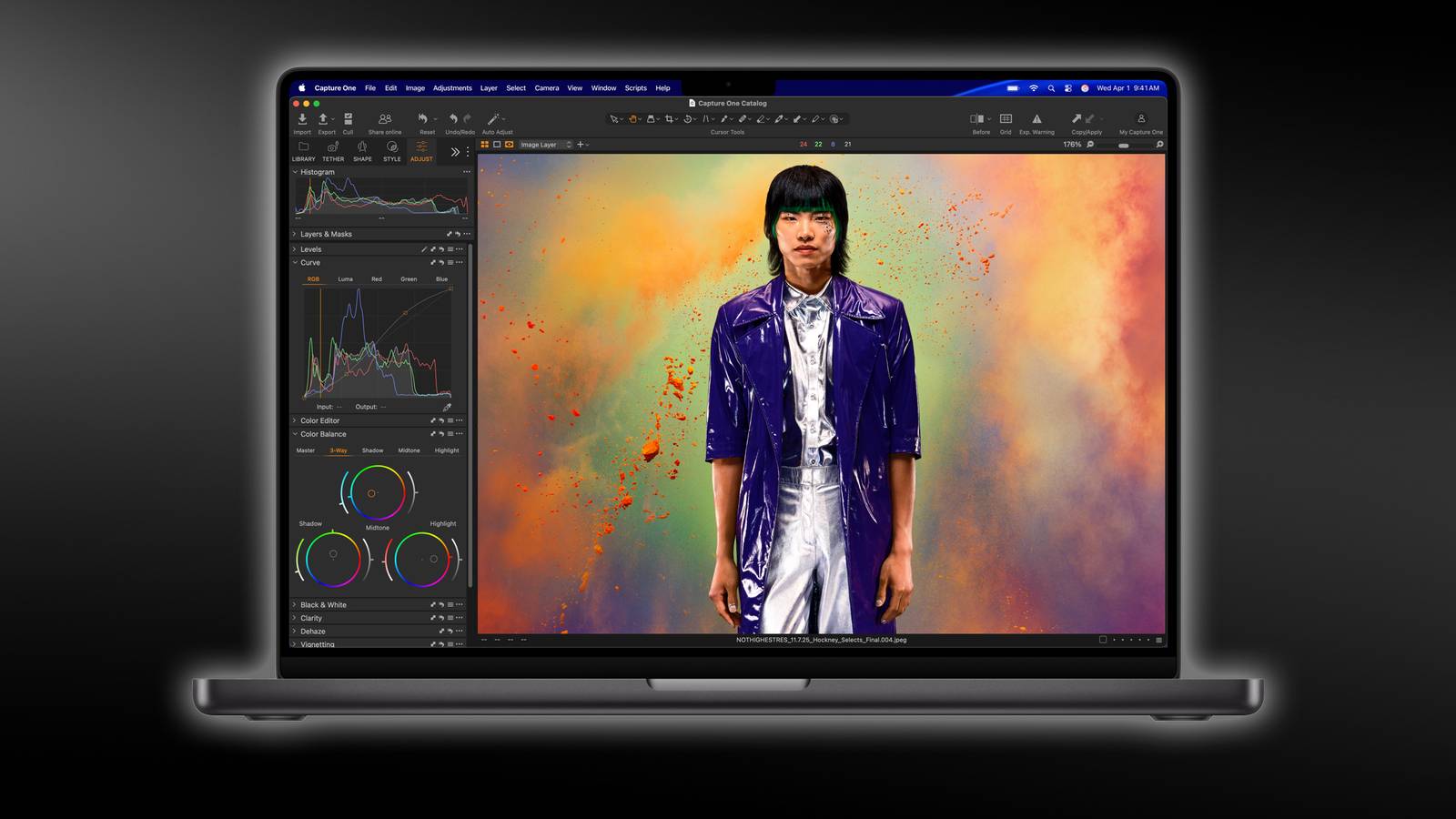Open the Style tool tab

click(391, 147)
